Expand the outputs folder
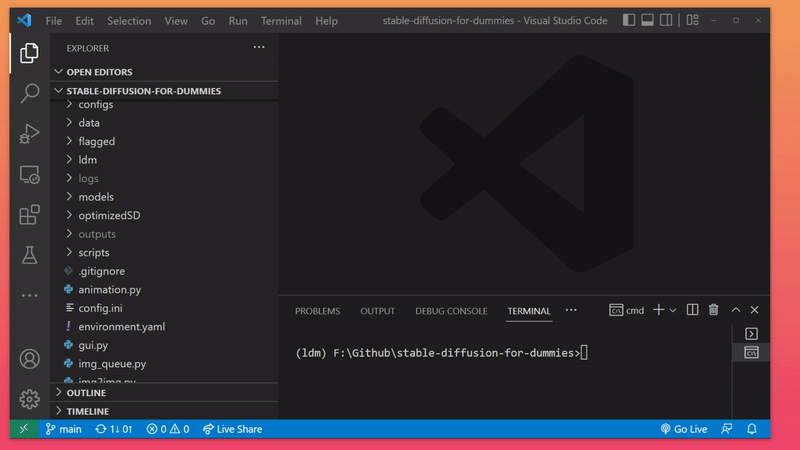 tap(164, 234)
